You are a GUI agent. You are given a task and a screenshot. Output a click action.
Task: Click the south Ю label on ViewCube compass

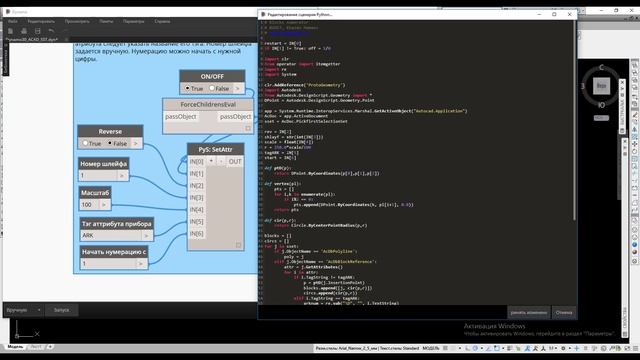point(601,105)
